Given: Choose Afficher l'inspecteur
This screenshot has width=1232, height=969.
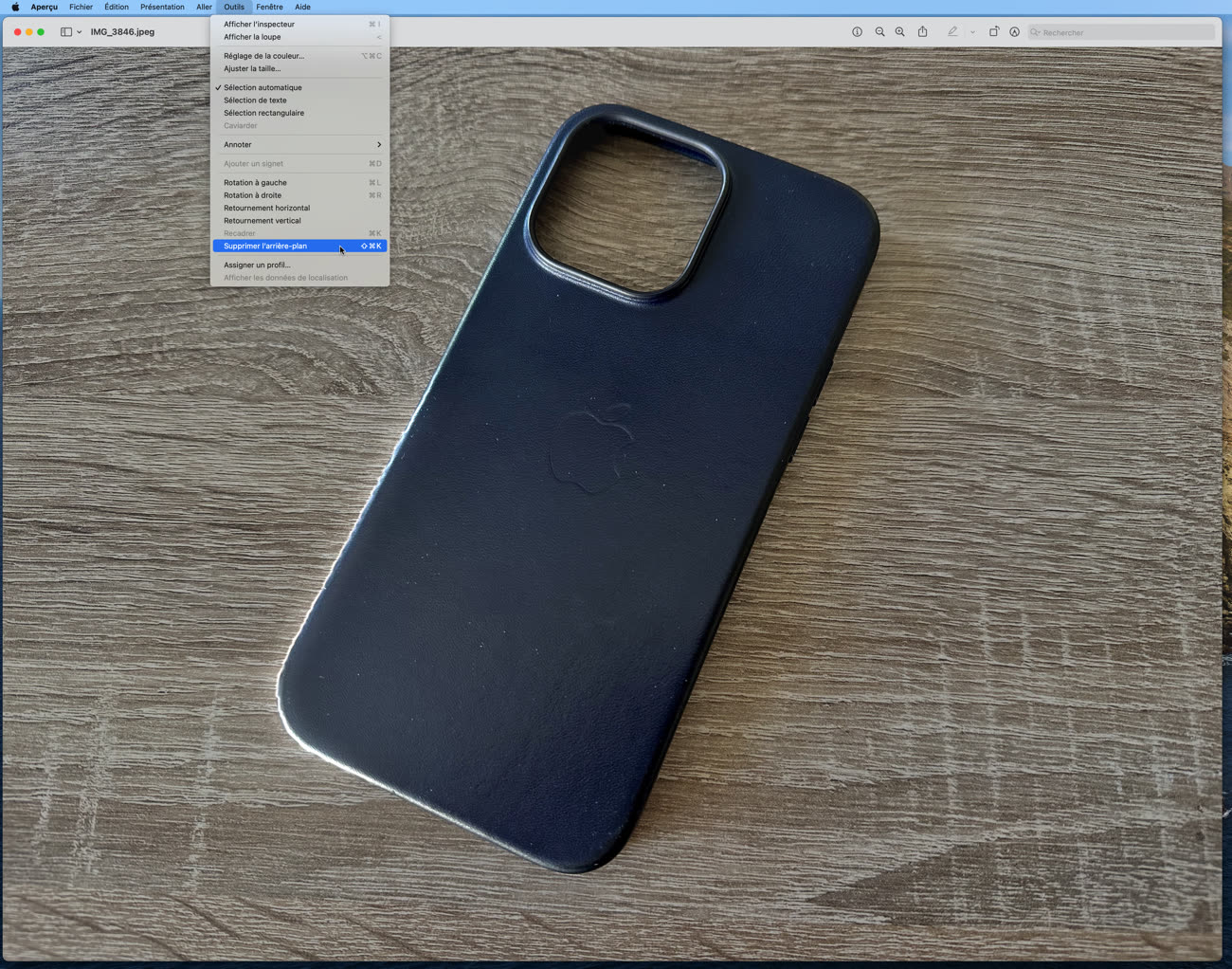Looking at the screenshot, I should pos(299,24).
